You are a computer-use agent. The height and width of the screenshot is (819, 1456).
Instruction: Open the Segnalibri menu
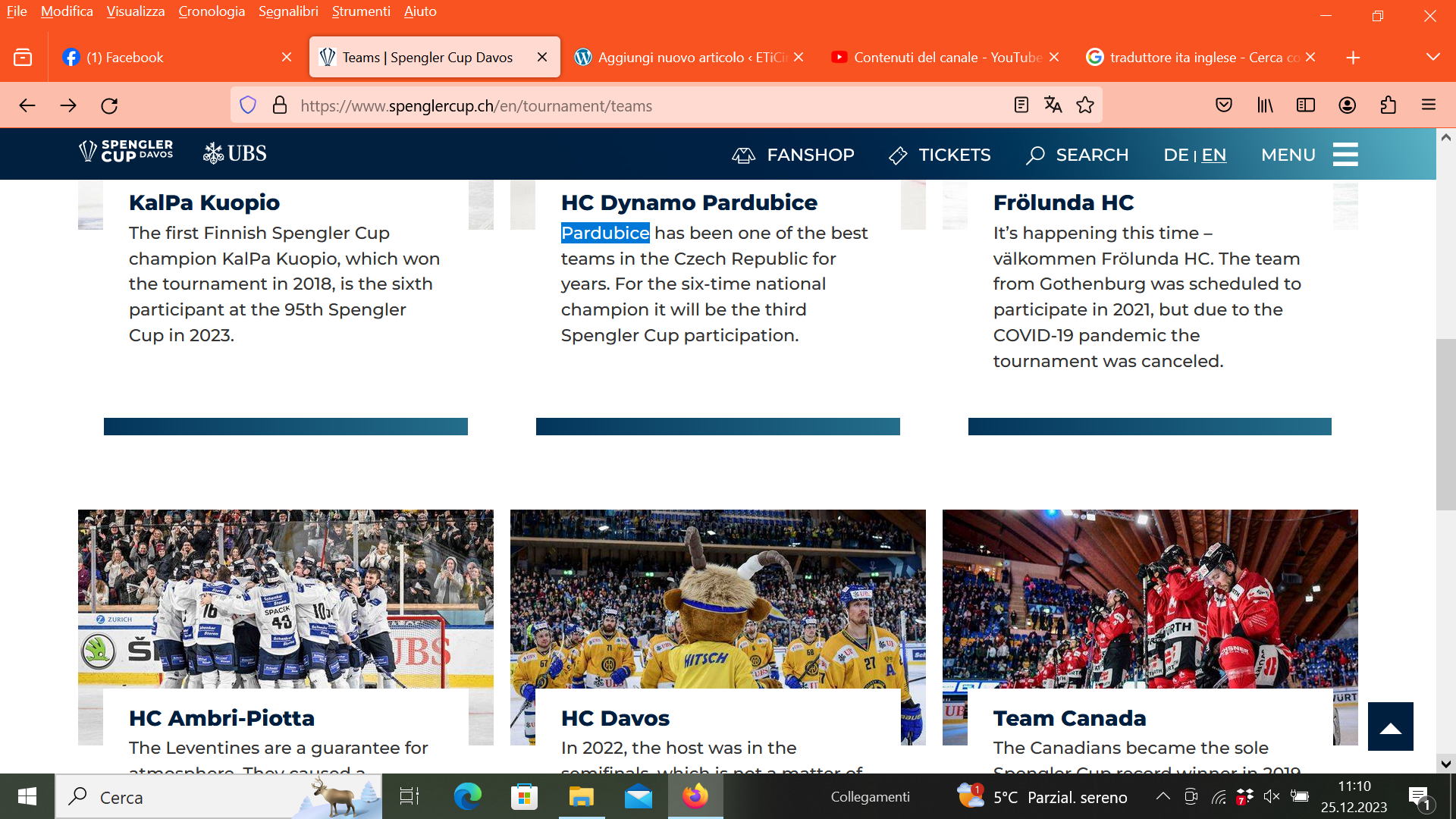click(288, 11)
